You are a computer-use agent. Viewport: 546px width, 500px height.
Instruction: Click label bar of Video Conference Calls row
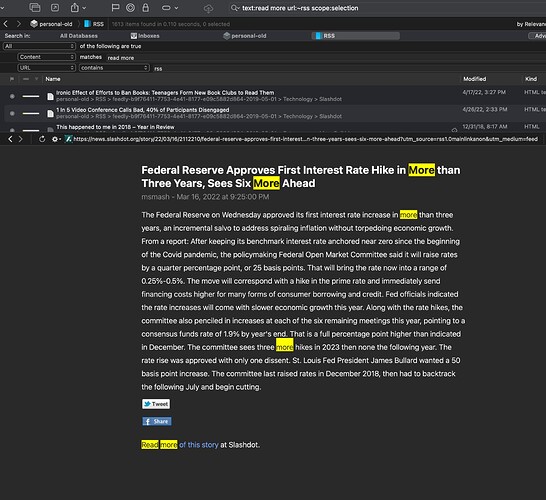(x=31, y=113)
